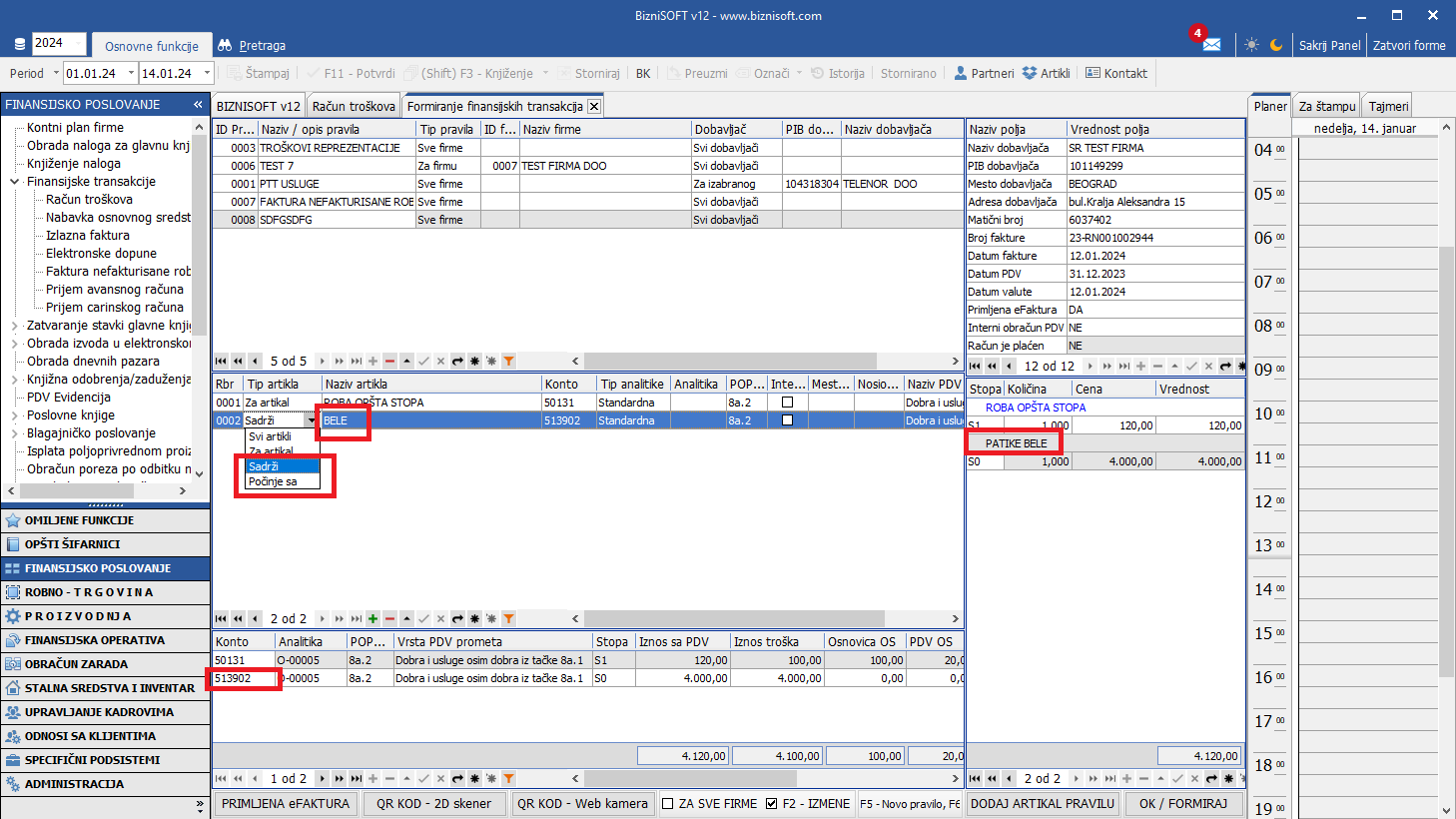Open Partneri from the toolbar
This screenshot has height=819, width=1456.
point(984,73)
